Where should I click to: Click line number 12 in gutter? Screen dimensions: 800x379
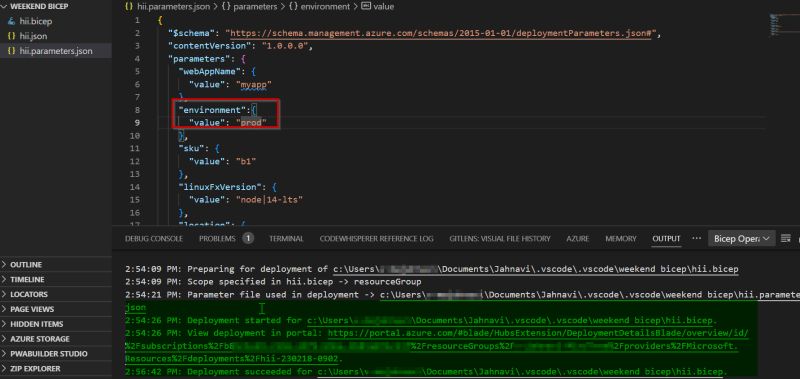coord(135,161)
